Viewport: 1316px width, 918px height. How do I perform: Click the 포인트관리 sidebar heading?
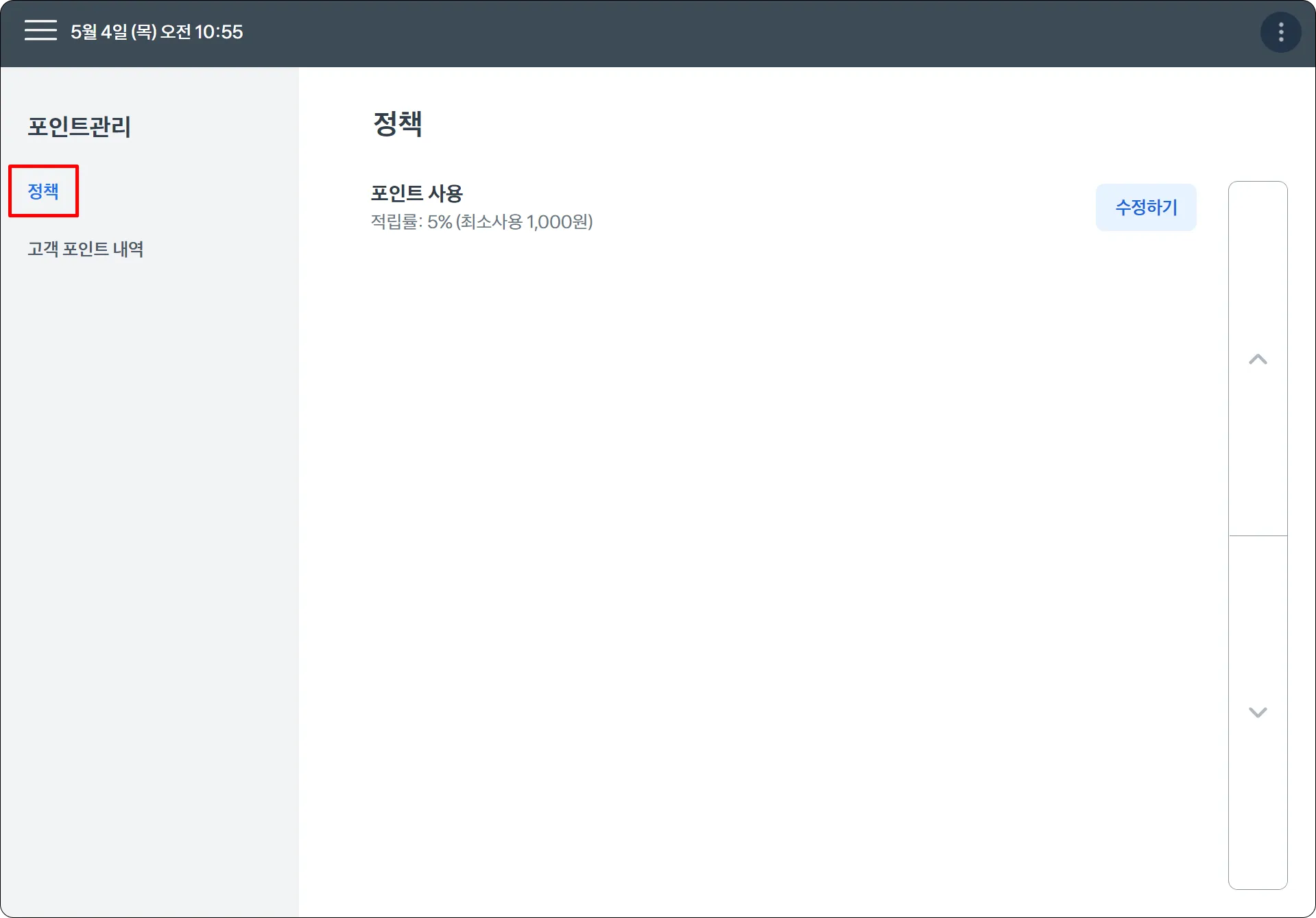79,127
